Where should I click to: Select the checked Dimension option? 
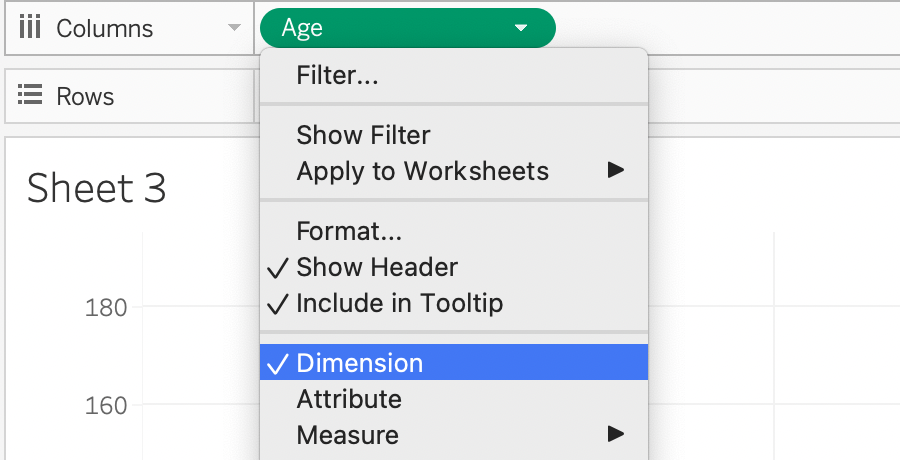point(359,363)
